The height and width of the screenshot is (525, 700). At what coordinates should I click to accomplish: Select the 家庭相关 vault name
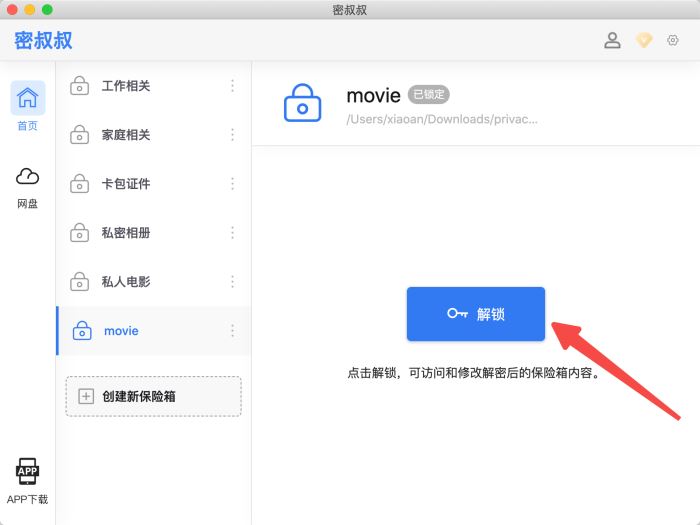126,135
